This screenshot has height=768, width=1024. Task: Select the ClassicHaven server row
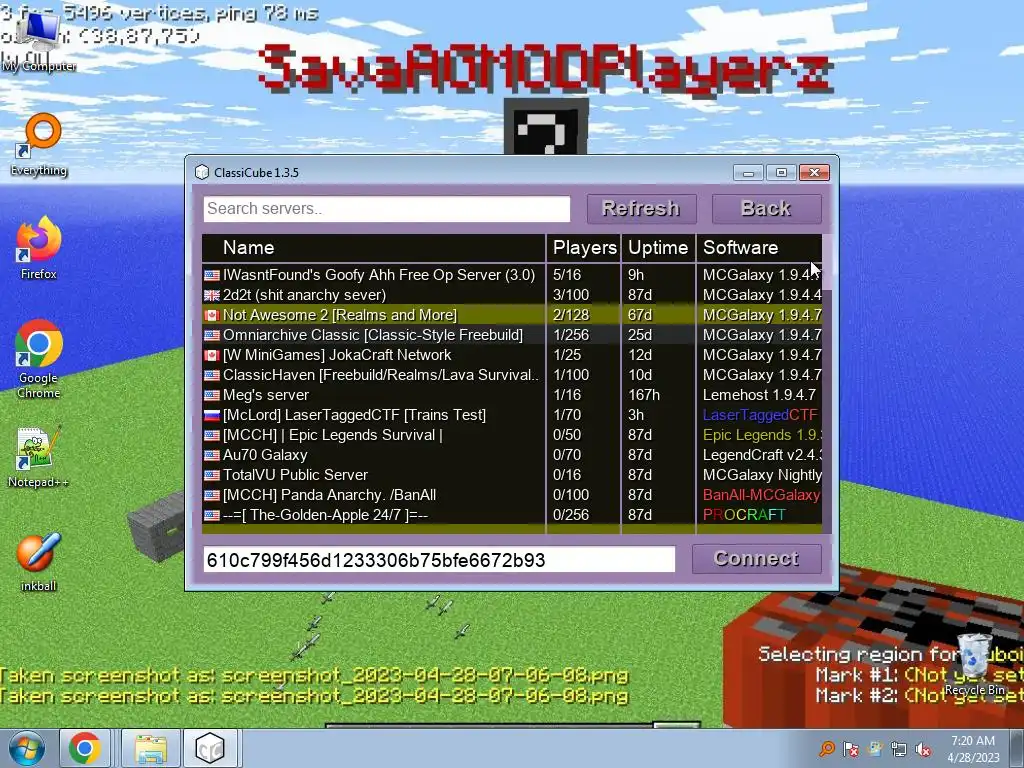click(512, 375)
